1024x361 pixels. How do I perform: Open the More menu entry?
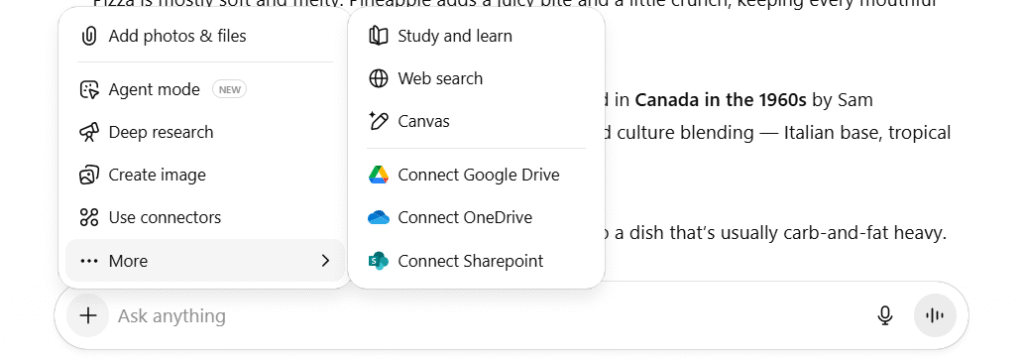[205, 261]
